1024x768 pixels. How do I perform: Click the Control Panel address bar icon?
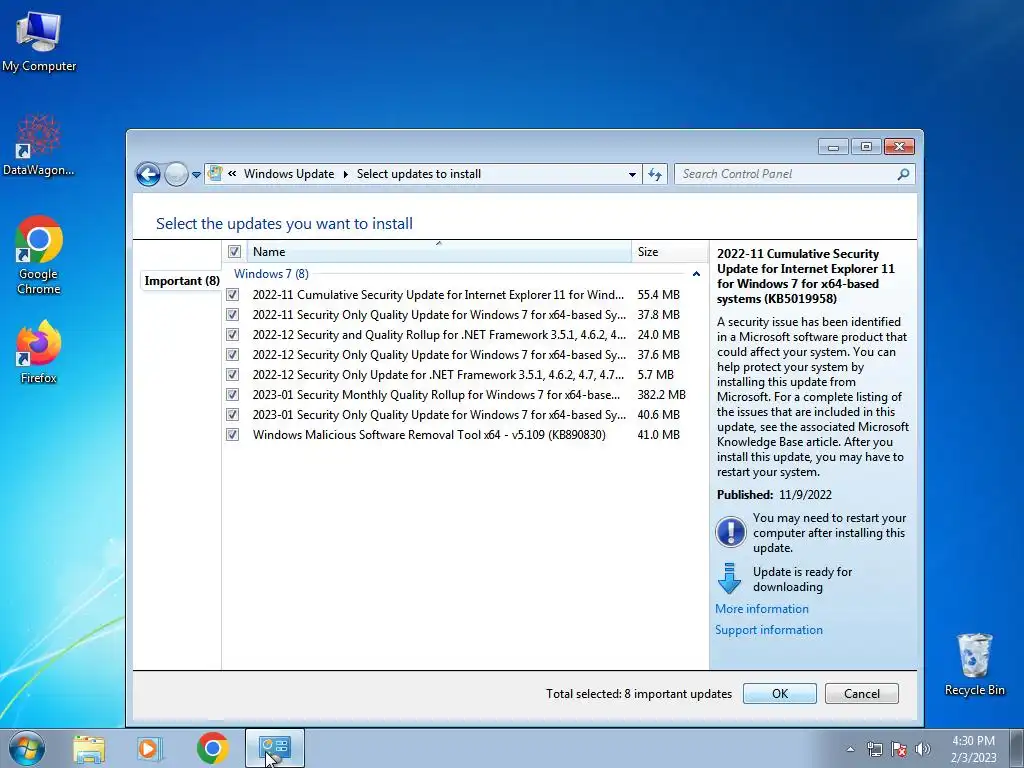(x=214, y=174)
